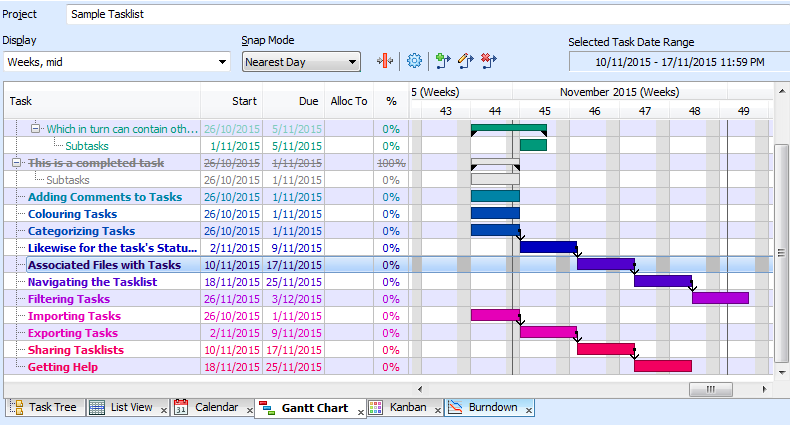Click the Delete Dependency red cross icon

point(489,61)
